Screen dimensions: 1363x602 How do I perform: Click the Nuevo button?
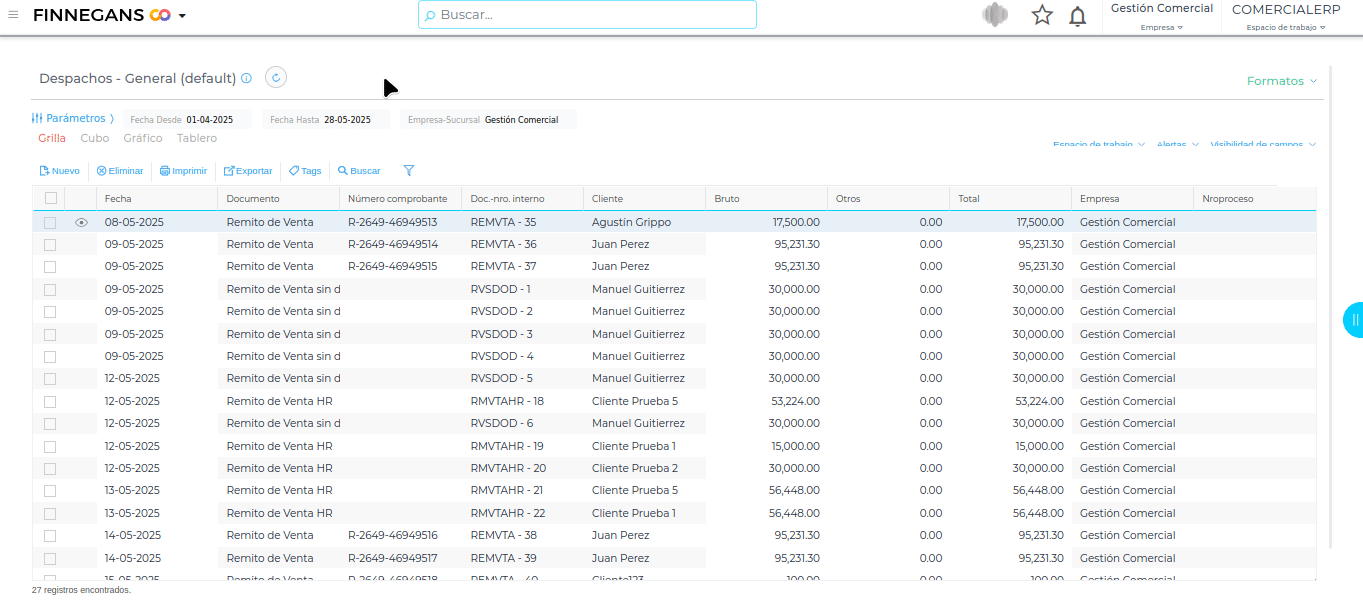pyautogui.click(x=59, y=171)
